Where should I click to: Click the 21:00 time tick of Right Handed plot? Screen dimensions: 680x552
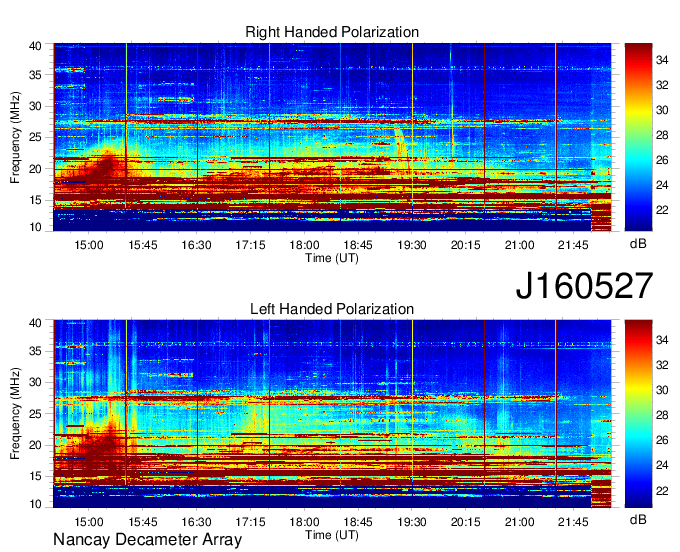(x=519, y=245)
